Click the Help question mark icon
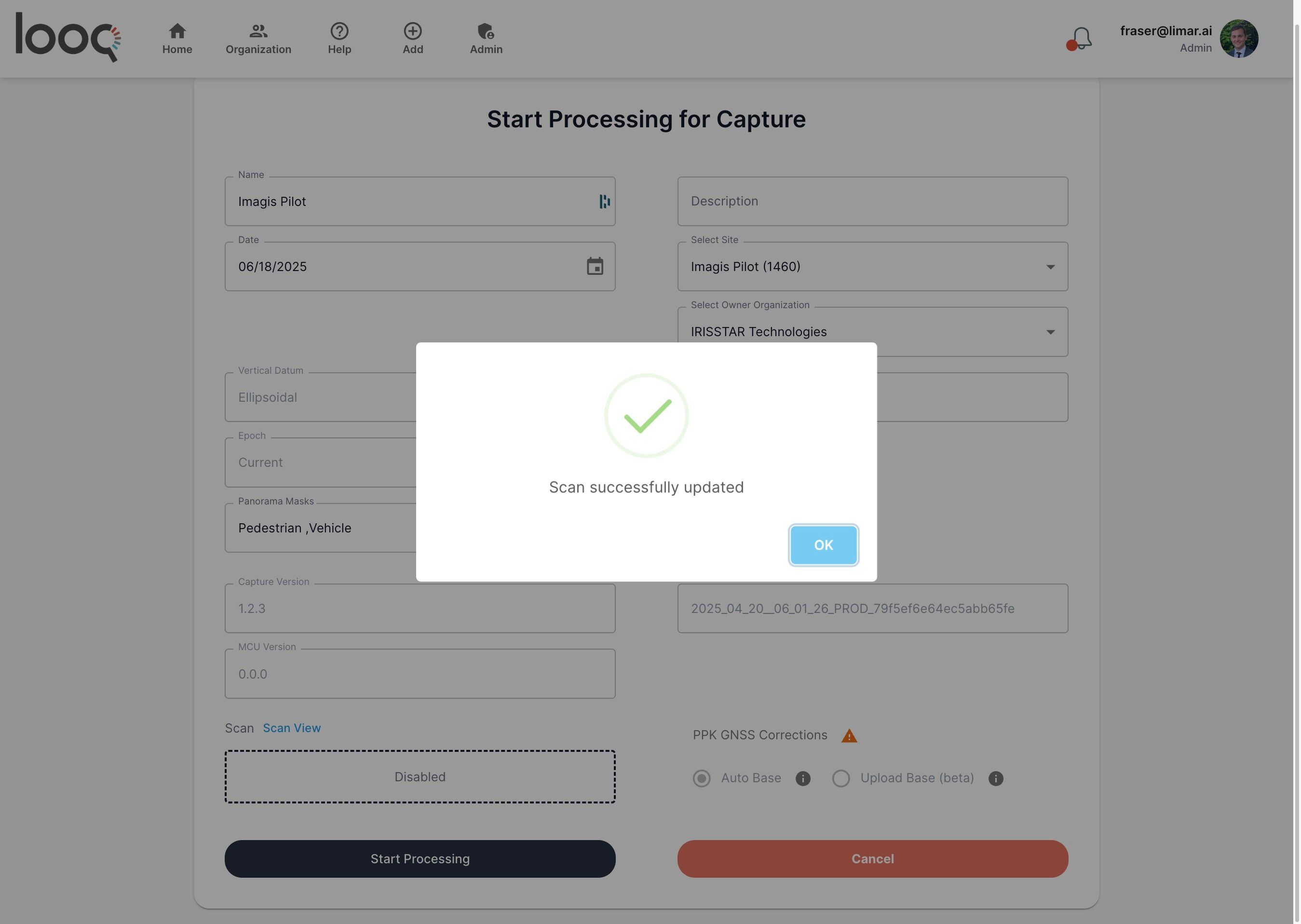The width and height of the screenshot is (1301, 924). click(x=339, y=31)
